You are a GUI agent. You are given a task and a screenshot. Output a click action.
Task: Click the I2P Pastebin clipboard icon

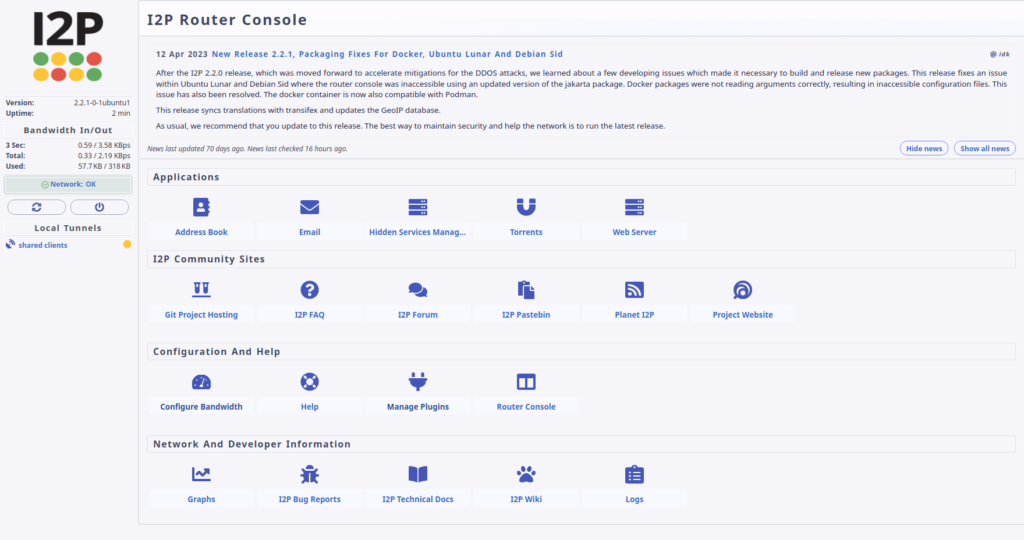526,289
